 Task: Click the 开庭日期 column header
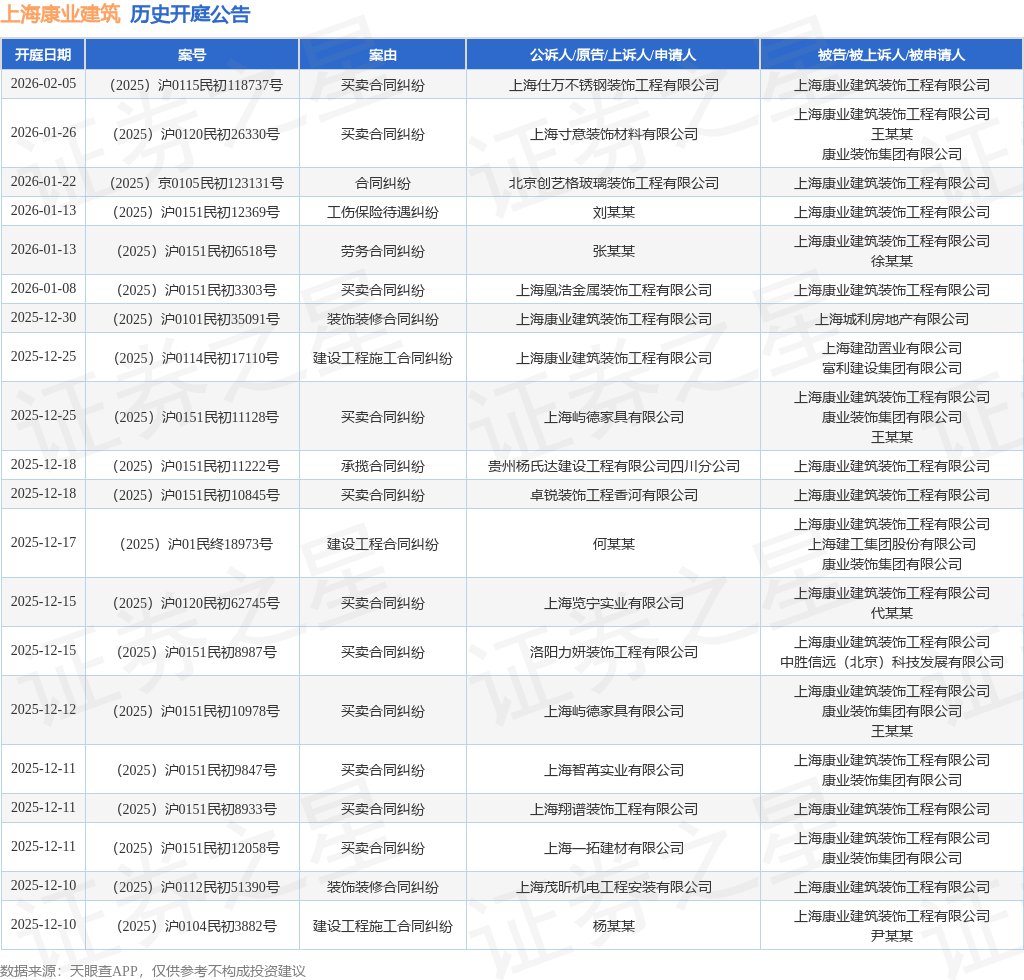43,55
